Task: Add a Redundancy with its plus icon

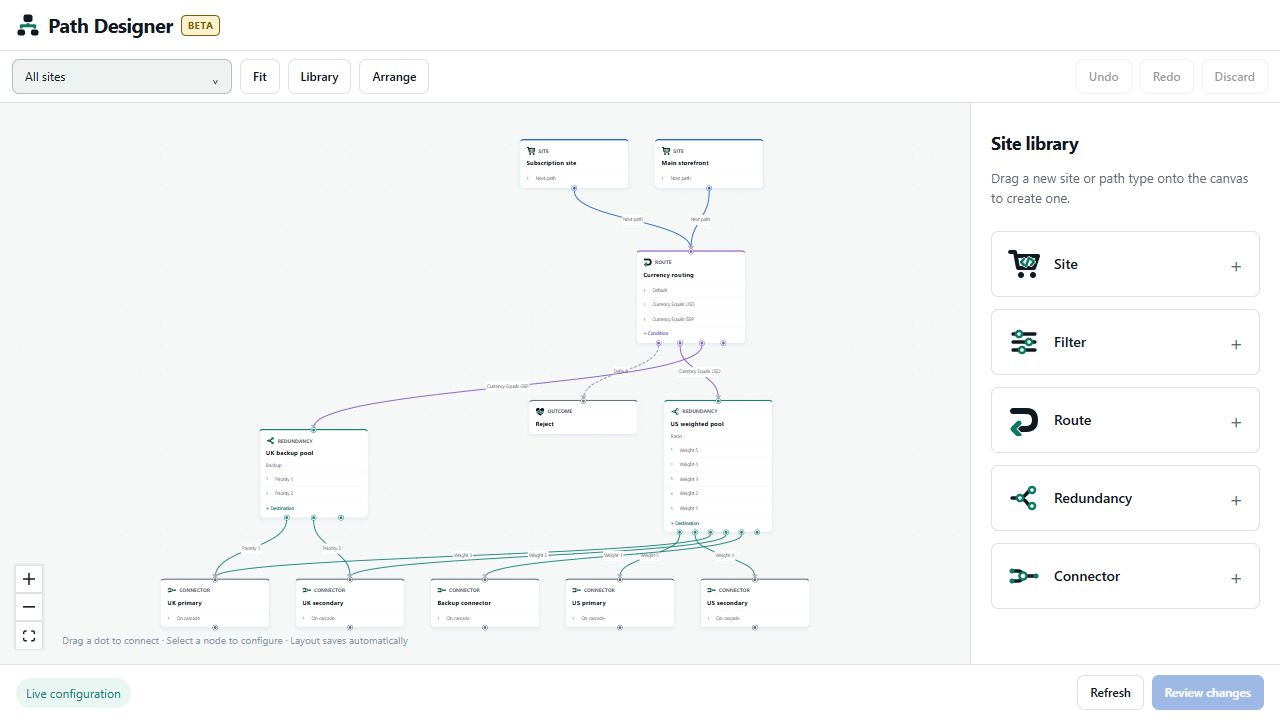Action: tap(1236, 500)
